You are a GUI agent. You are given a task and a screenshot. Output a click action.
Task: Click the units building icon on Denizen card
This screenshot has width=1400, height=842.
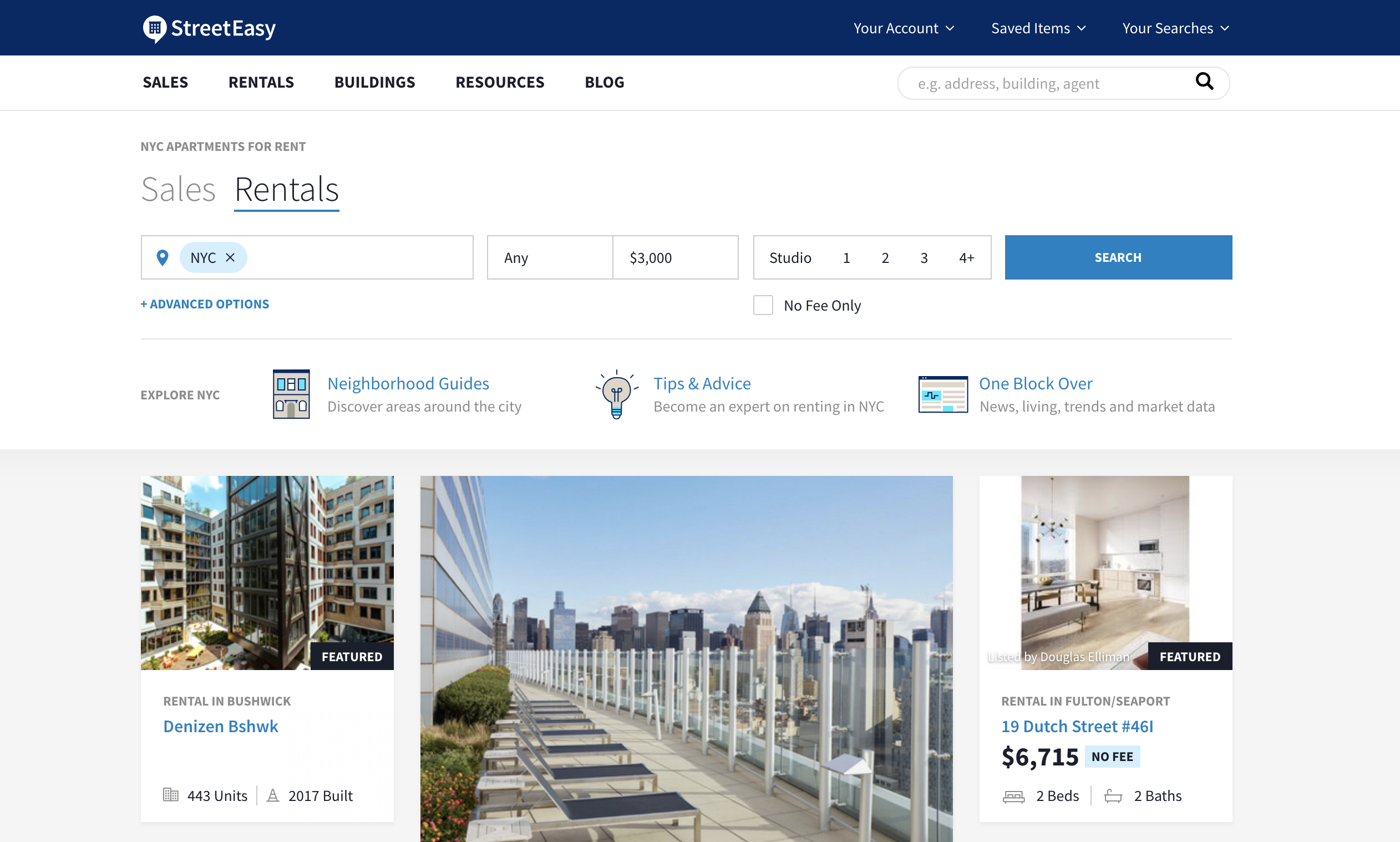(x=170, y=794)
